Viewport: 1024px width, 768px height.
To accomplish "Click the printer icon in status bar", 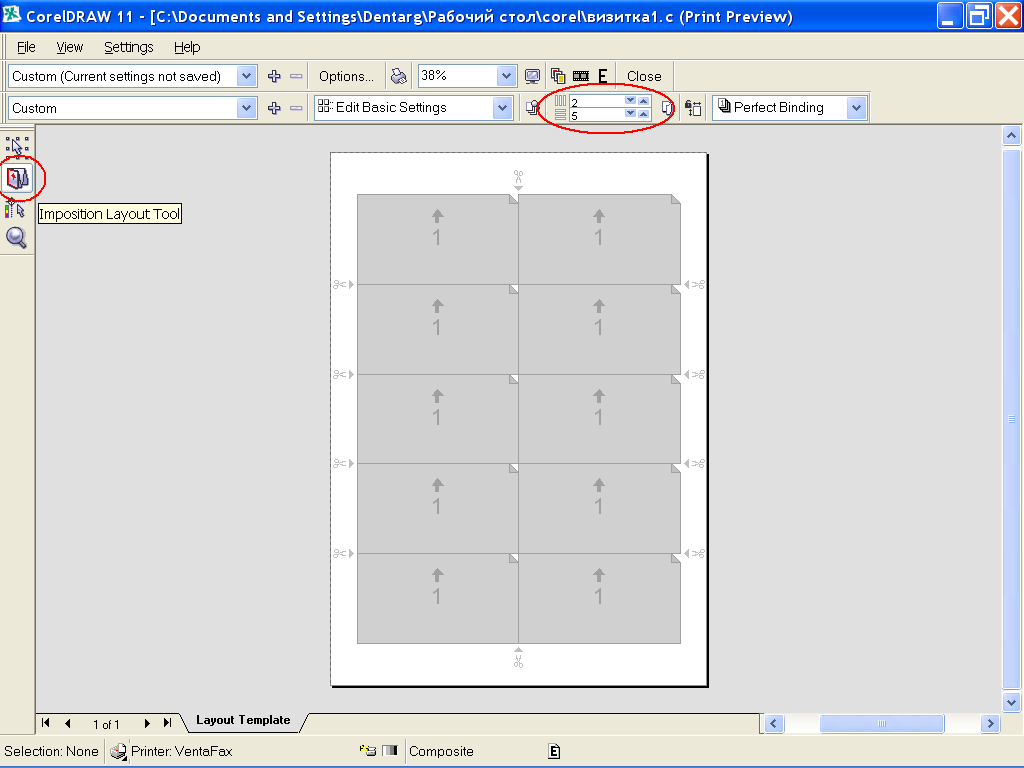I will point(118,752).
